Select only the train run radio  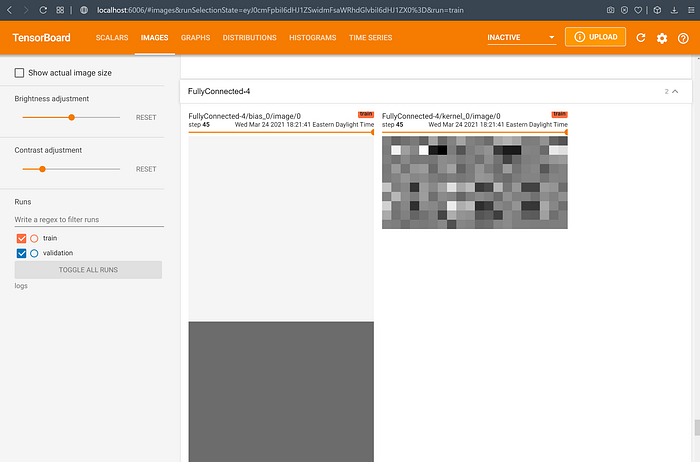coord(34,238)
